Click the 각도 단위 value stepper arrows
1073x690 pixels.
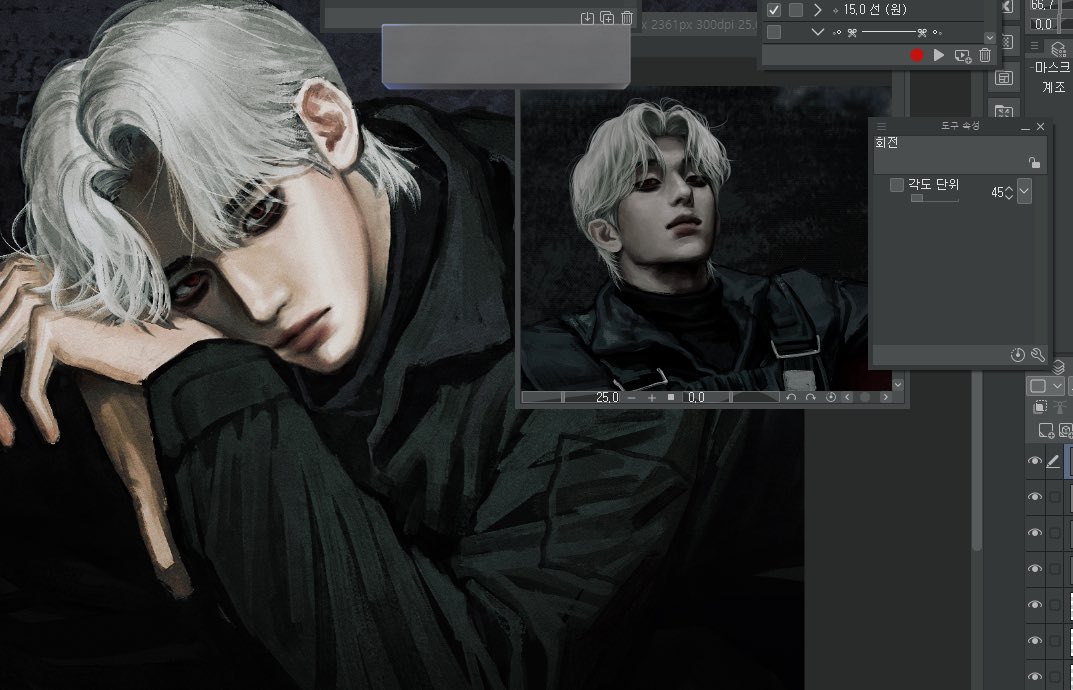1009,193
